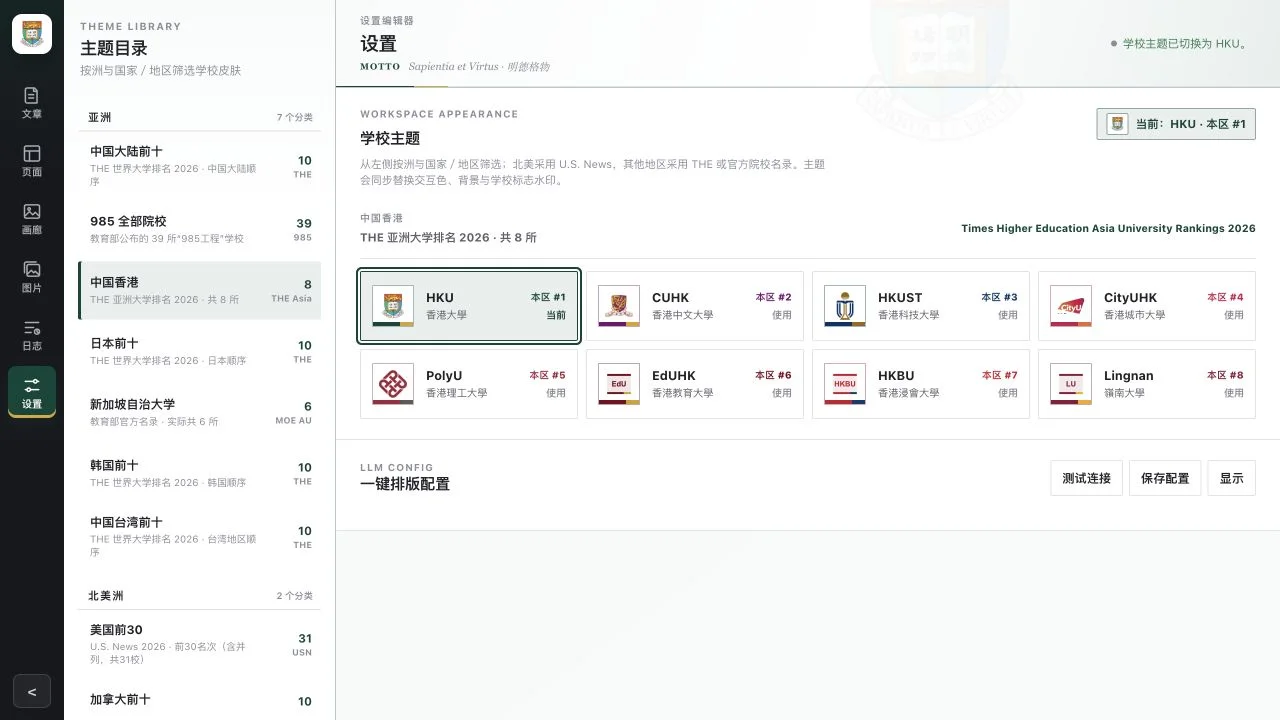
Task: Open the 画廊 gallery section
Action: click(x=32, y=219)
